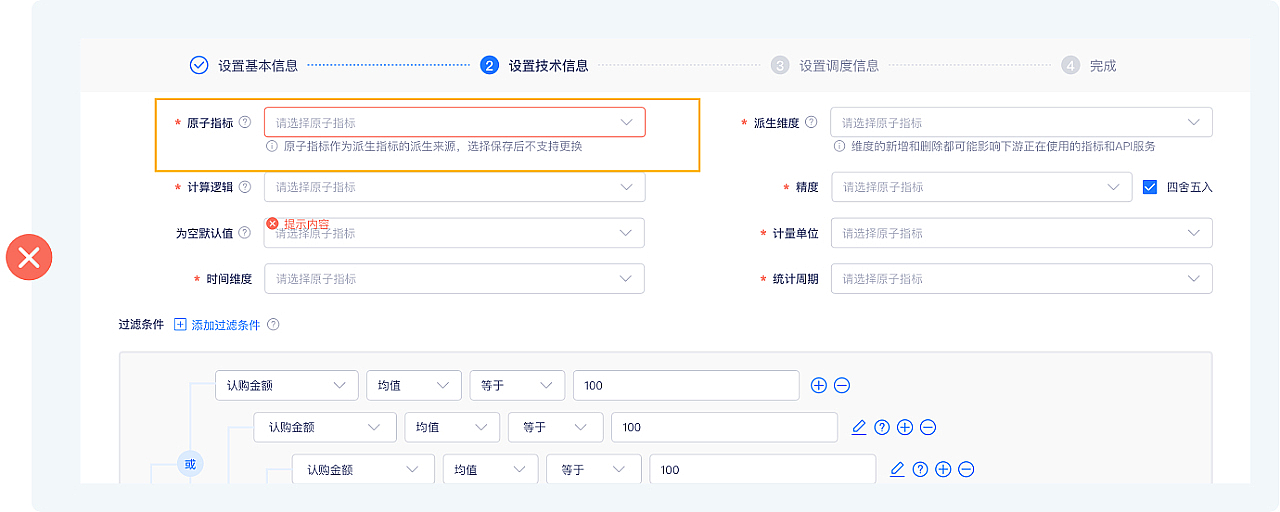The image size is (1280, 512).
Task: Open the 原子指标 dropdown
Action: point(455,122)
